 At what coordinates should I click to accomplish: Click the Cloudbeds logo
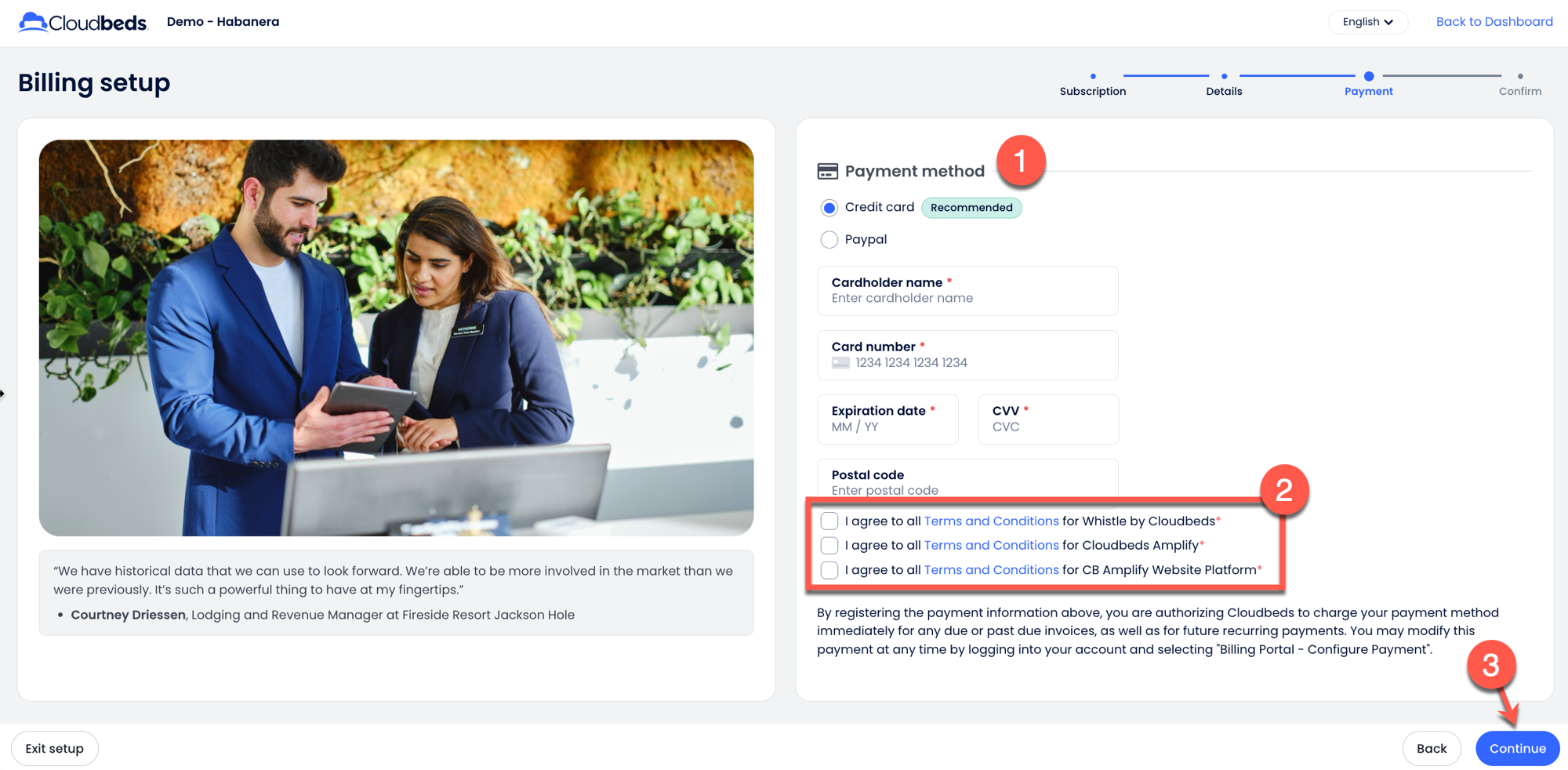coord(83,22)
